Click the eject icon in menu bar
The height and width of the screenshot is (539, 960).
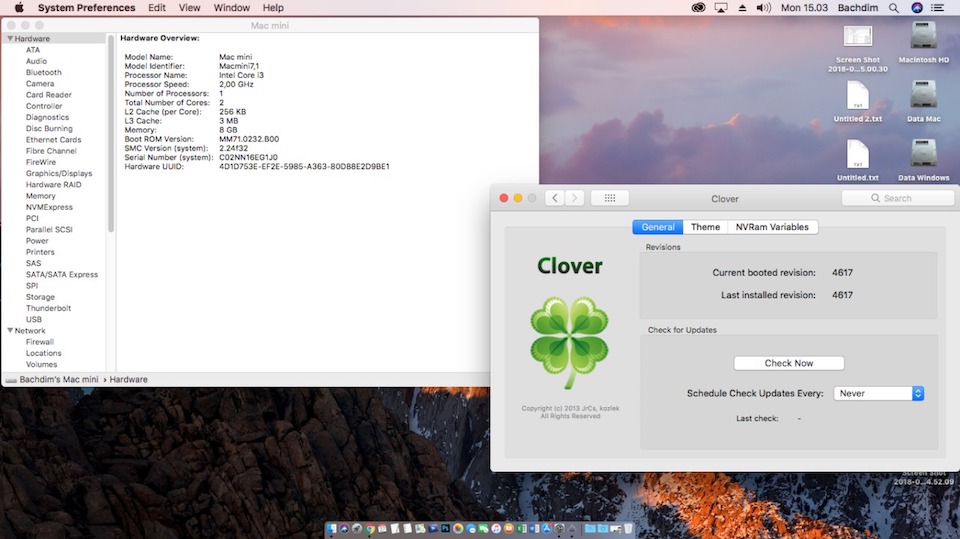pyautogui.click(x=742, y=8)
